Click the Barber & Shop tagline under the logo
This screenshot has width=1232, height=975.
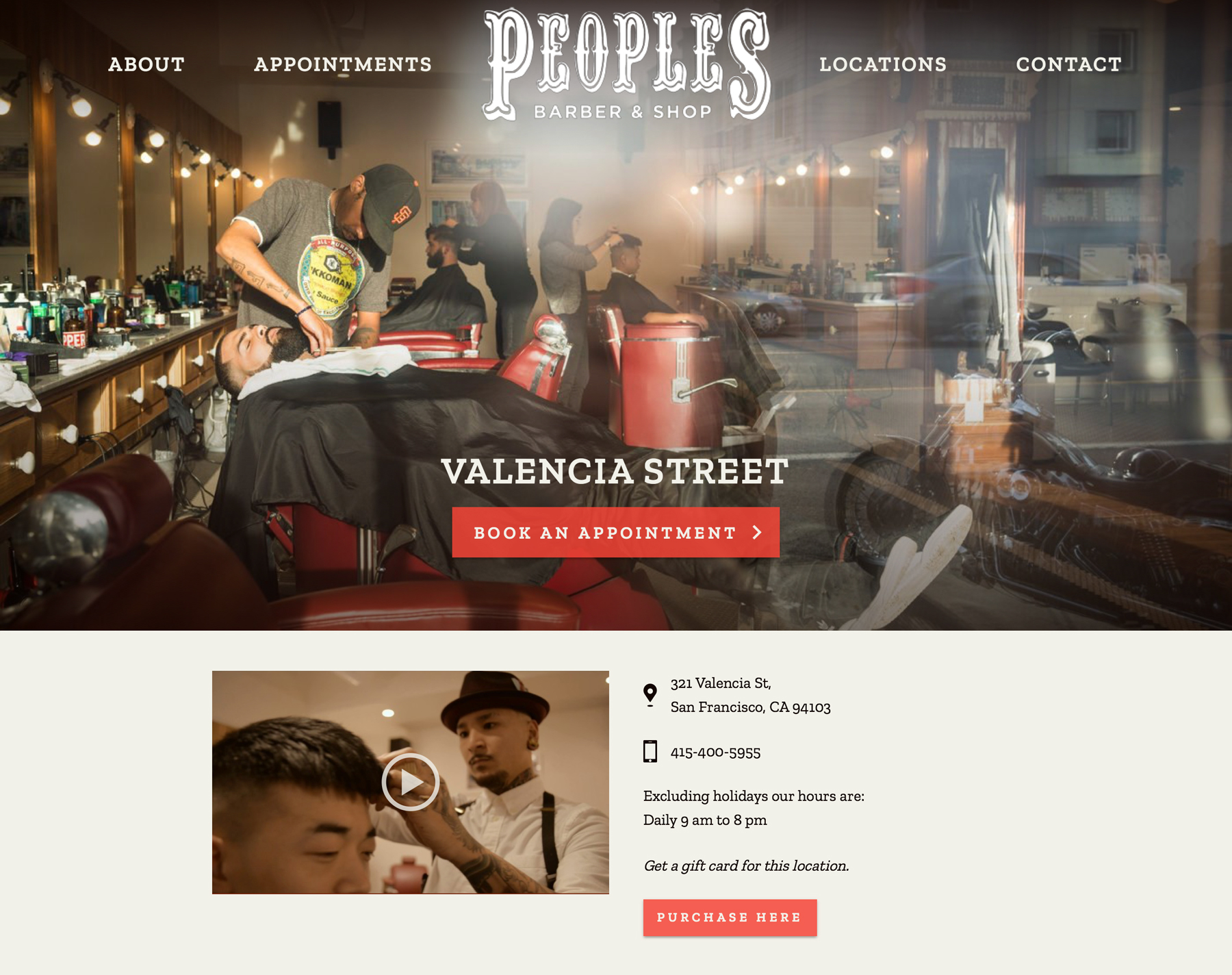623,112
